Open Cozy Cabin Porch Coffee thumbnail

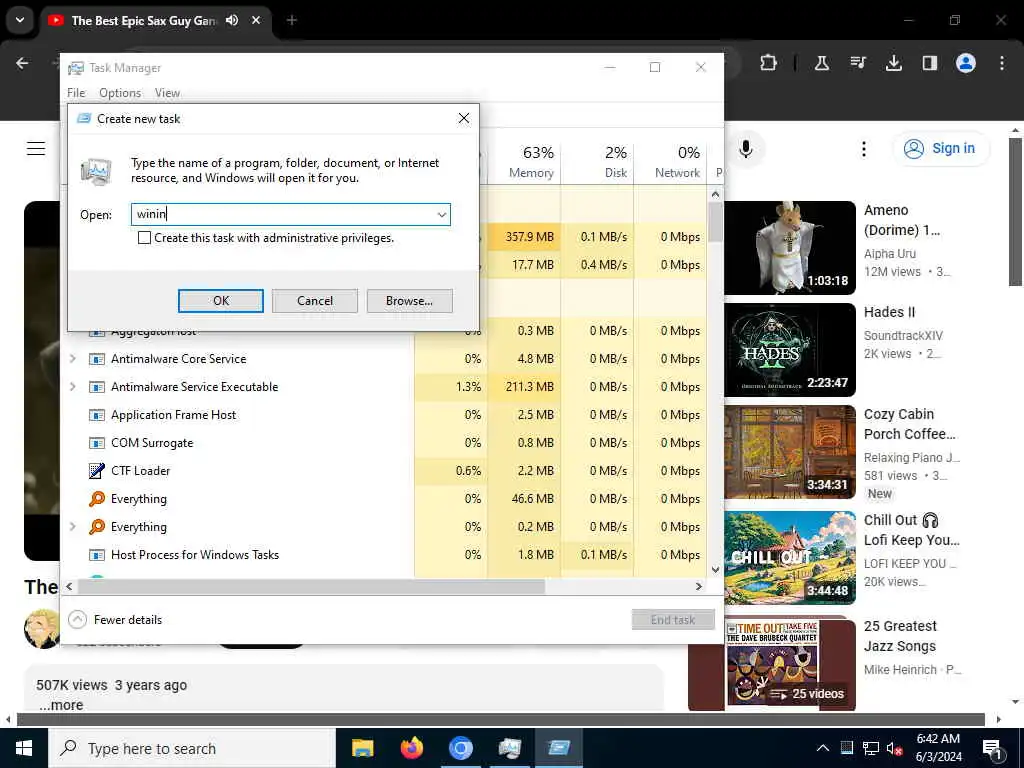(790, 452)
